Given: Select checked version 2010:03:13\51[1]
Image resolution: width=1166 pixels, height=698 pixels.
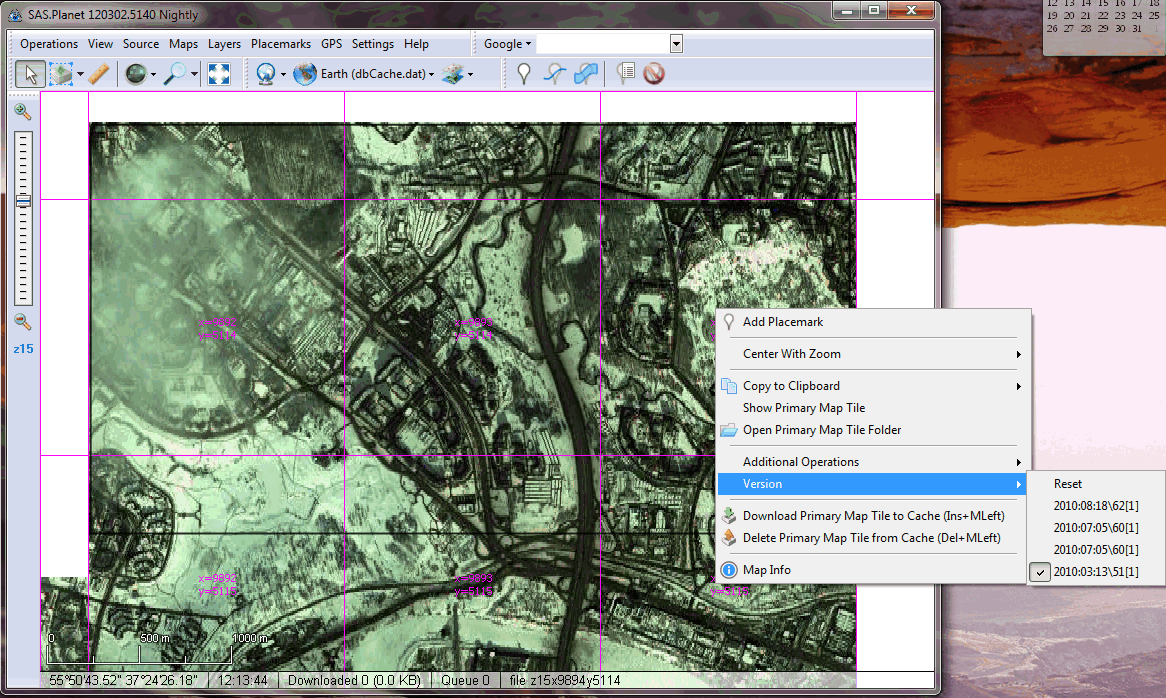Looking at the screenshot, I should (x=1095, y=572).
